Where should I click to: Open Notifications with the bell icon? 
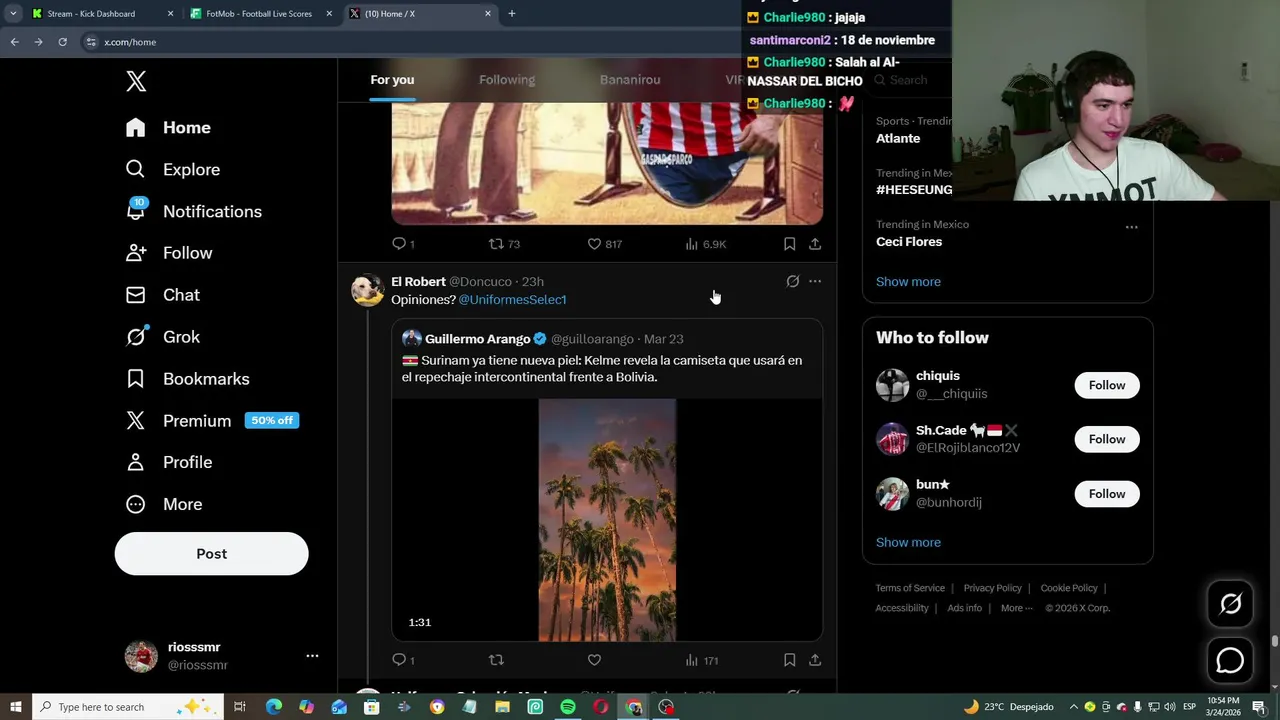(193, 212)
